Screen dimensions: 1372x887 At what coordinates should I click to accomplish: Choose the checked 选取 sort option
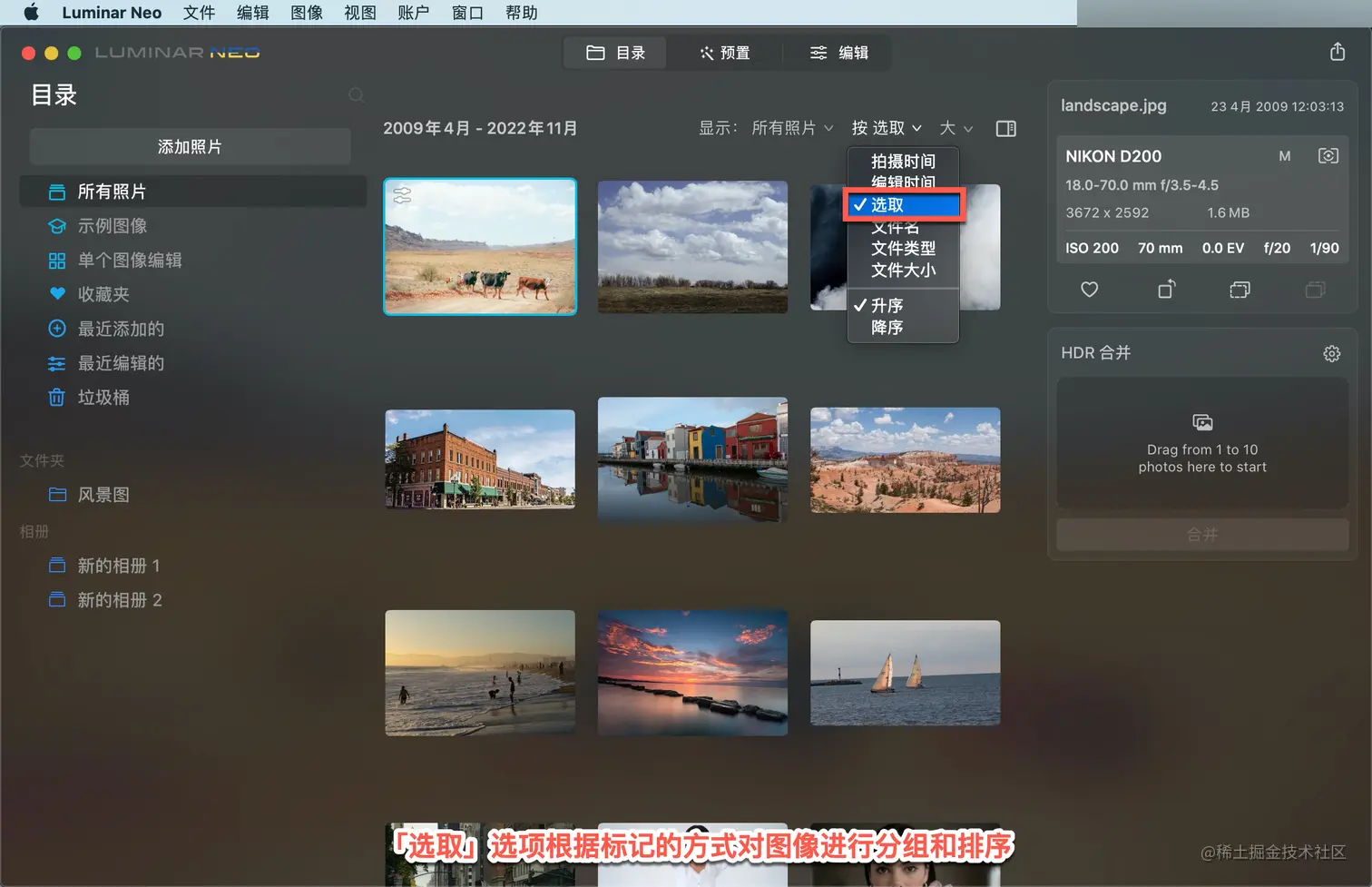[903, 205]
